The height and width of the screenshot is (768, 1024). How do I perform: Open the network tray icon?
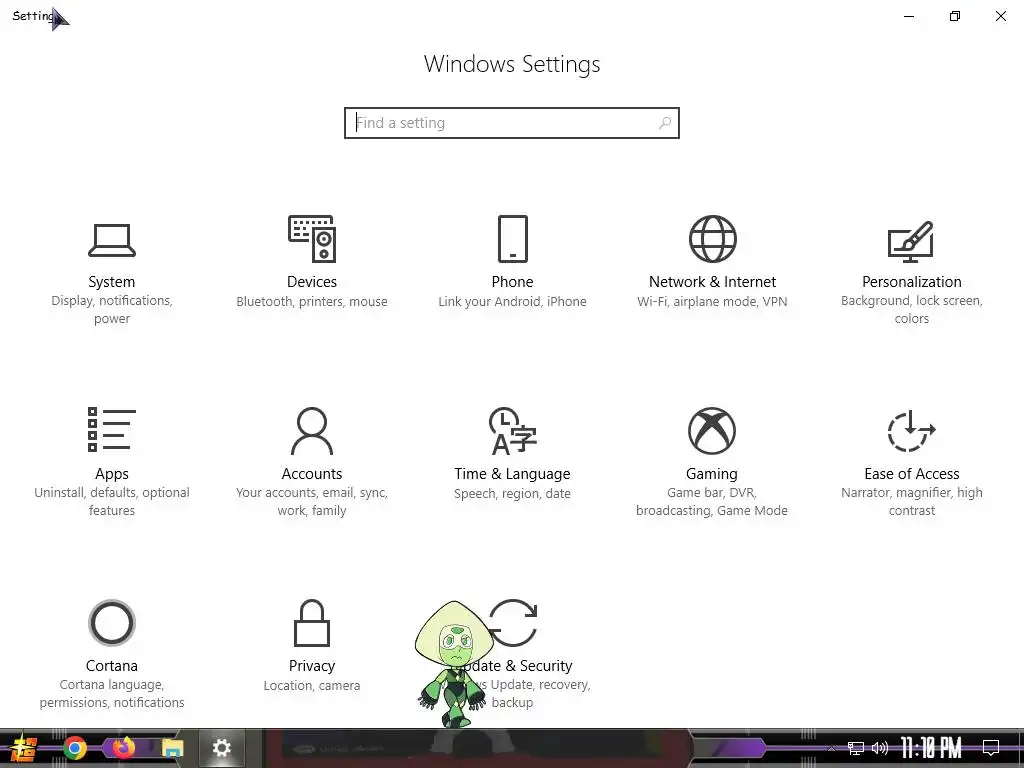coord(856,748)
